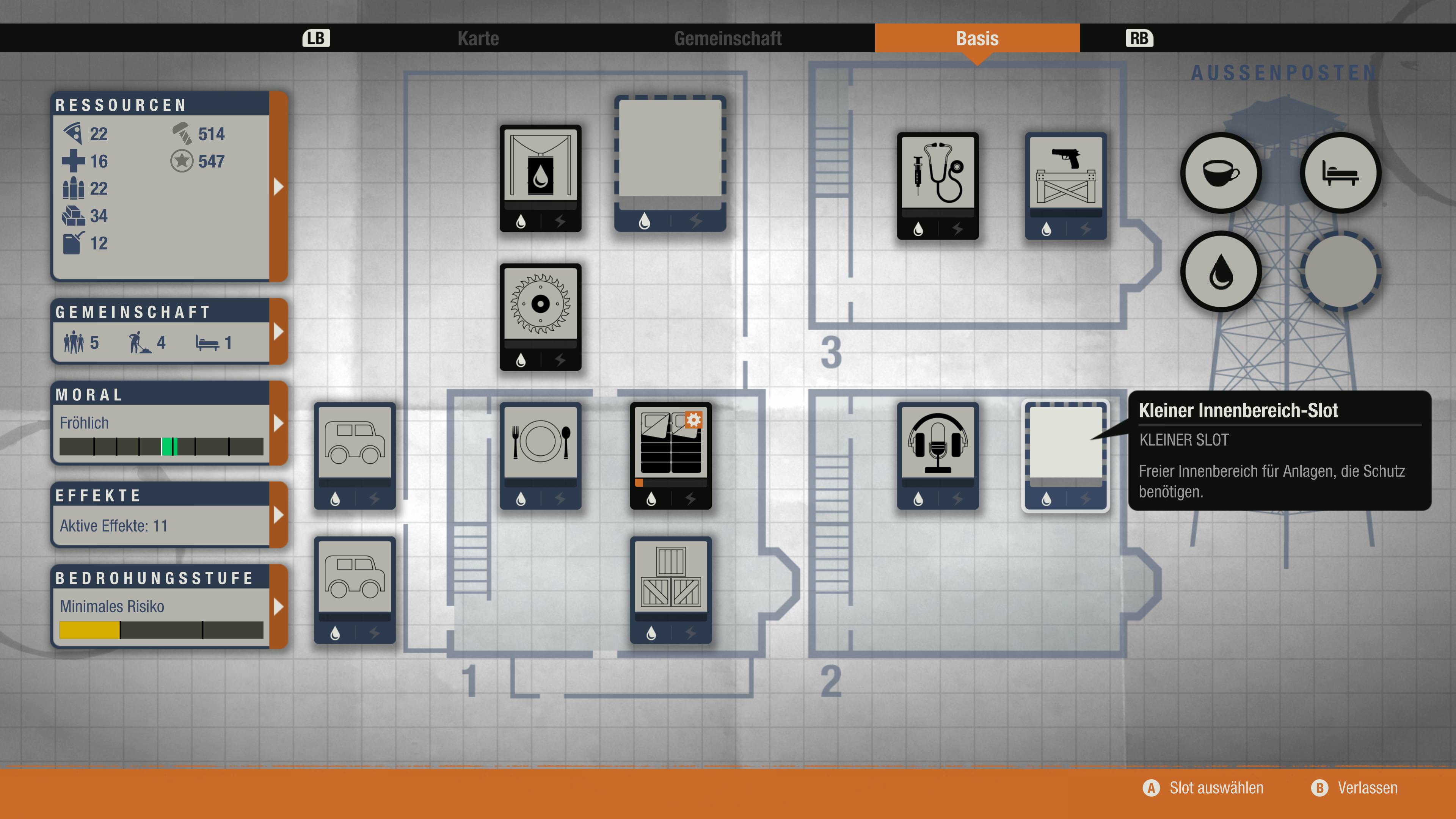The image size is (1456, 819).
Task: Expand the Gemeinschaft panel arrow
Action: coord(279,331)
